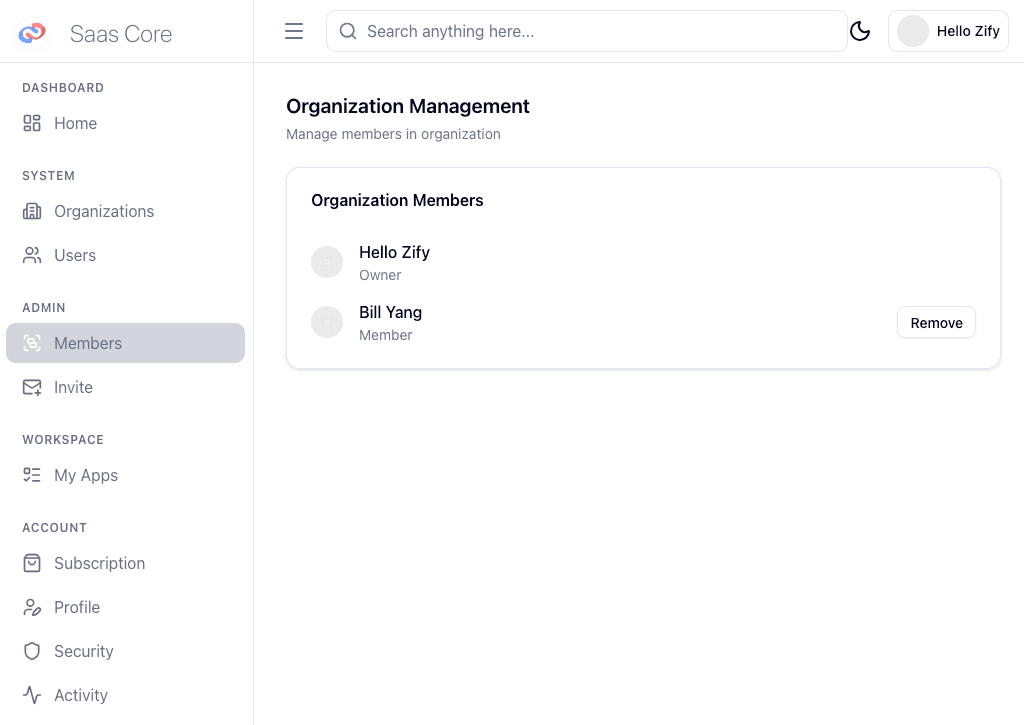Click the Activity pulse icon
1024x725 pixels.
(x=32, y=695)
